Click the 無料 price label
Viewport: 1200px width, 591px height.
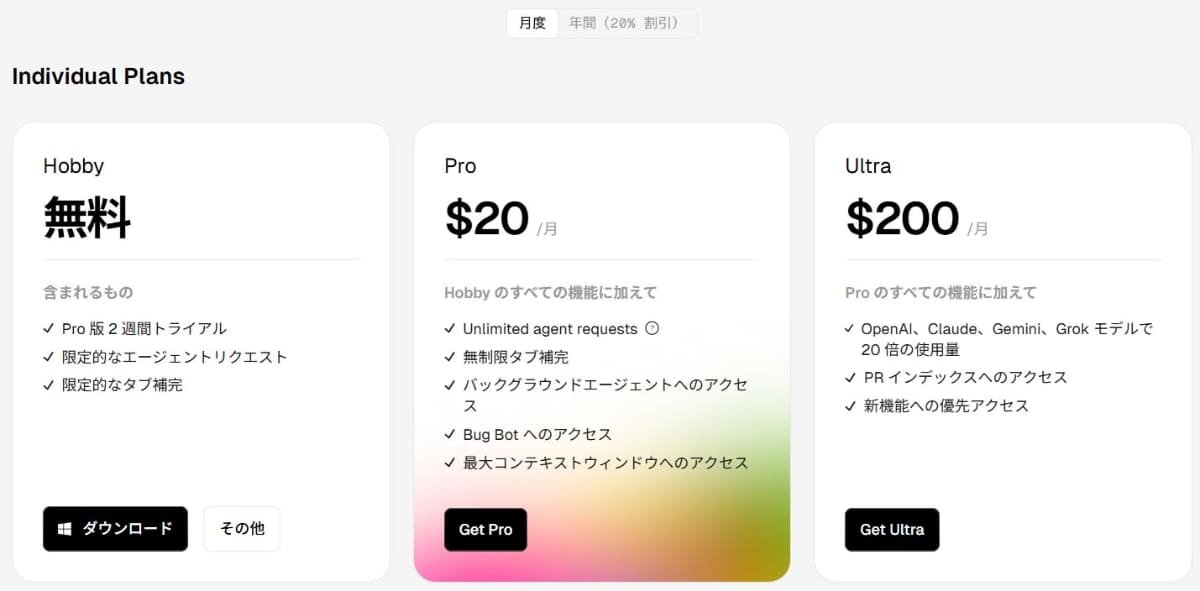(87, 219)
